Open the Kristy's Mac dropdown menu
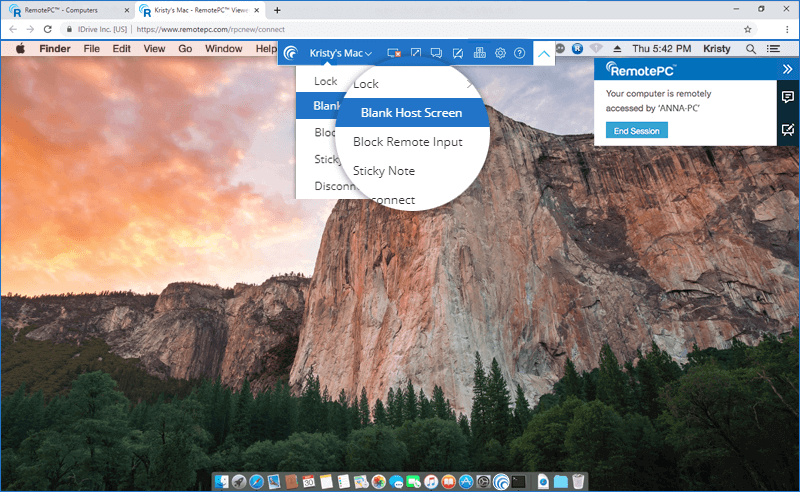 coord(340,53)
